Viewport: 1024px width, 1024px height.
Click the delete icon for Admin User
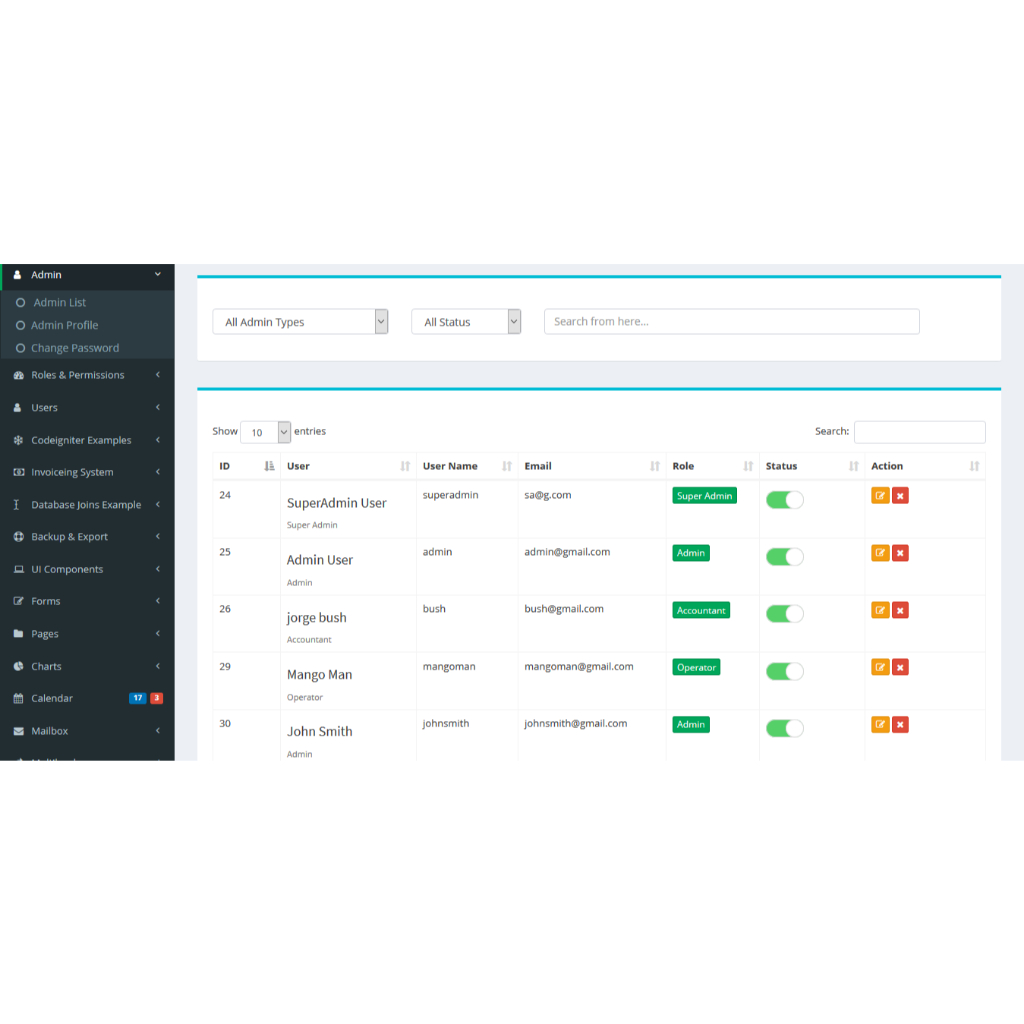click(x=900, y=553)
